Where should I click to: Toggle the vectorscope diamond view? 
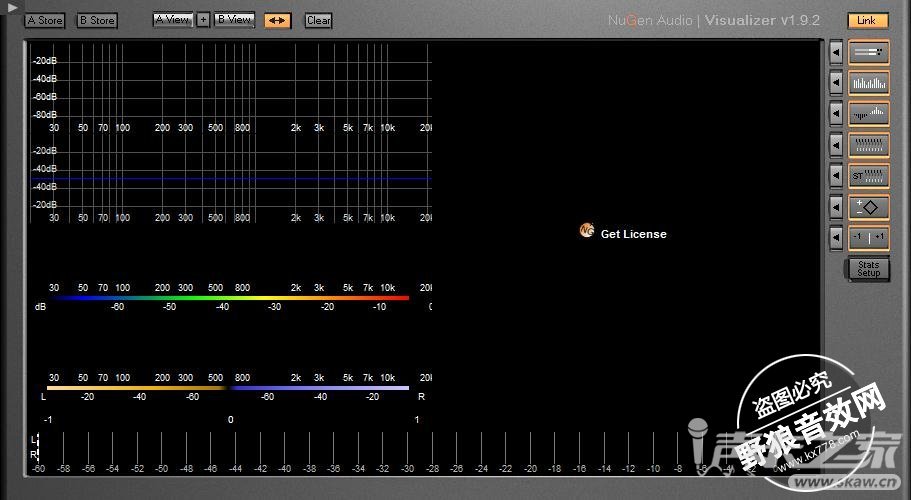coord(869,207)
